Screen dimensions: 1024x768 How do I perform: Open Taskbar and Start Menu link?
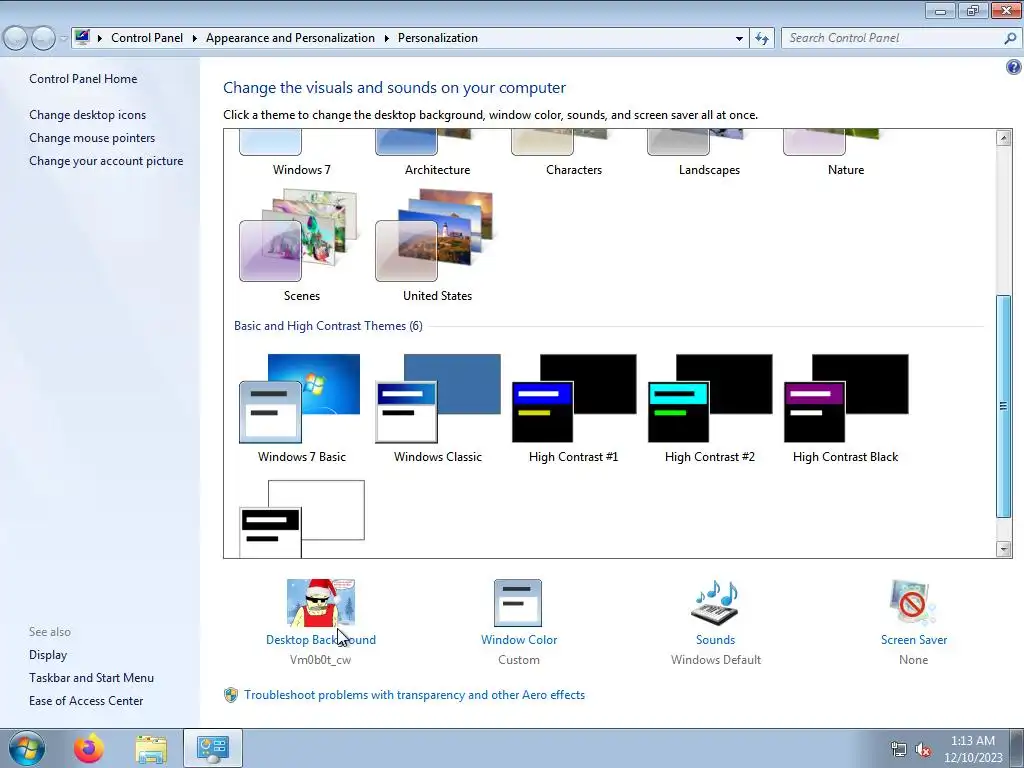point(91,678)
